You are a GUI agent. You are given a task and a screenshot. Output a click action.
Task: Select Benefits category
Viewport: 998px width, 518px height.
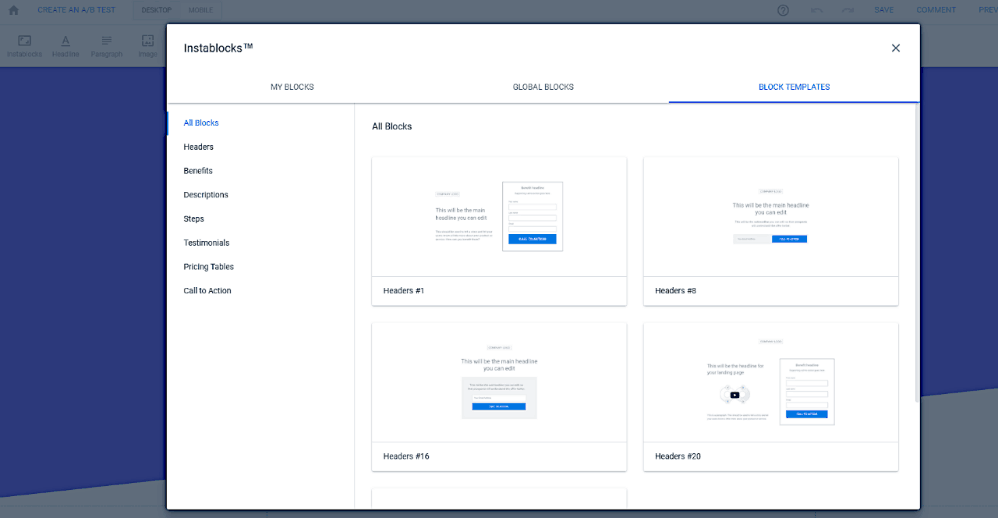click(x=198, y=171)
